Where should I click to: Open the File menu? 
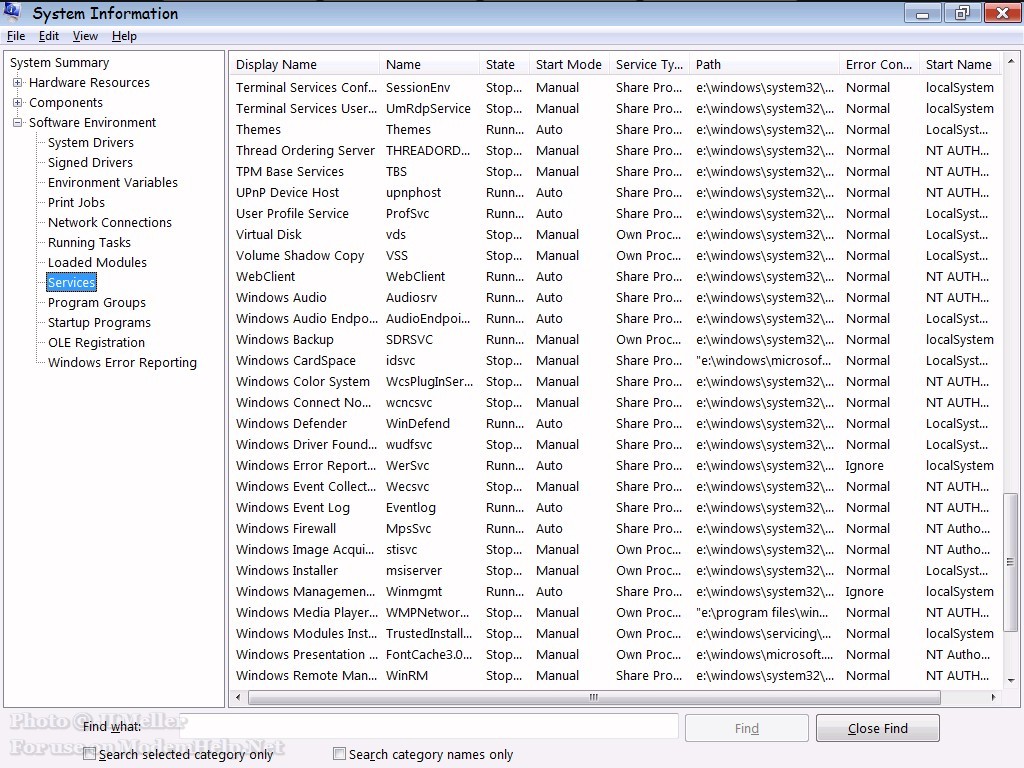pos(16,36)
